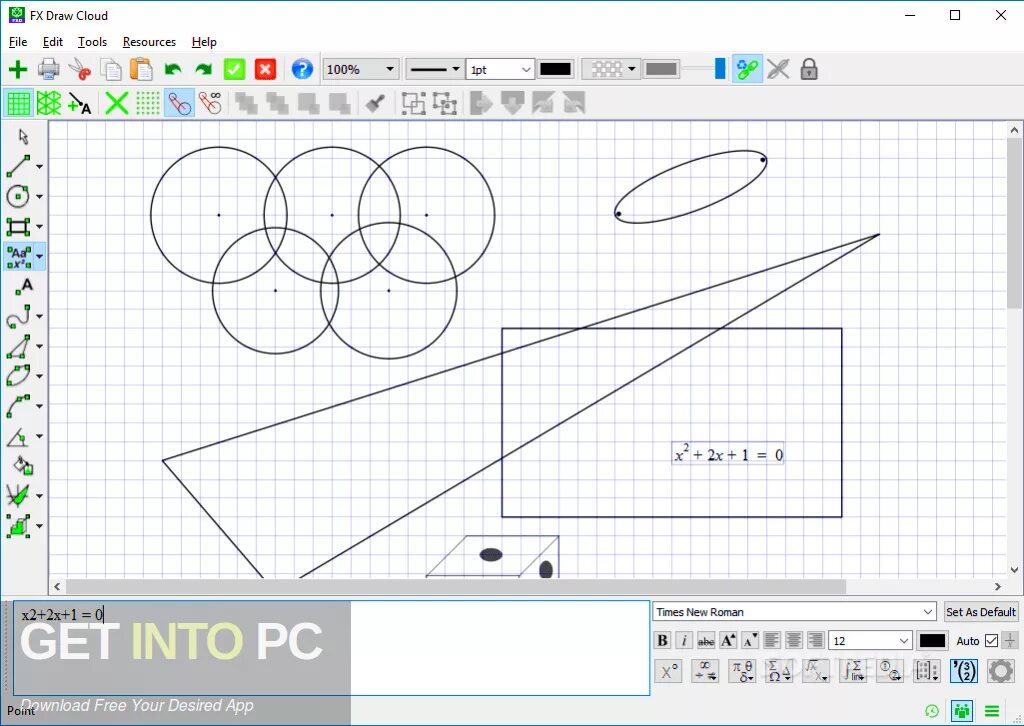The width and height of the screenshot is (1024, 726).
Task: Click the green X axes icon
Action: (x=117, y=103)
